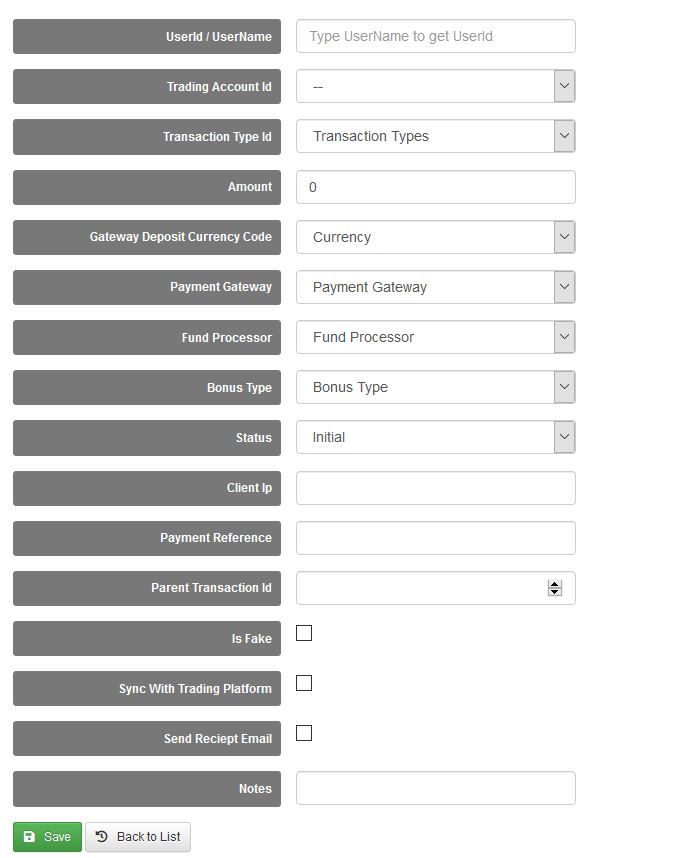
Task: Focus the UserId / UserName input field
Action: coord(435,36)
